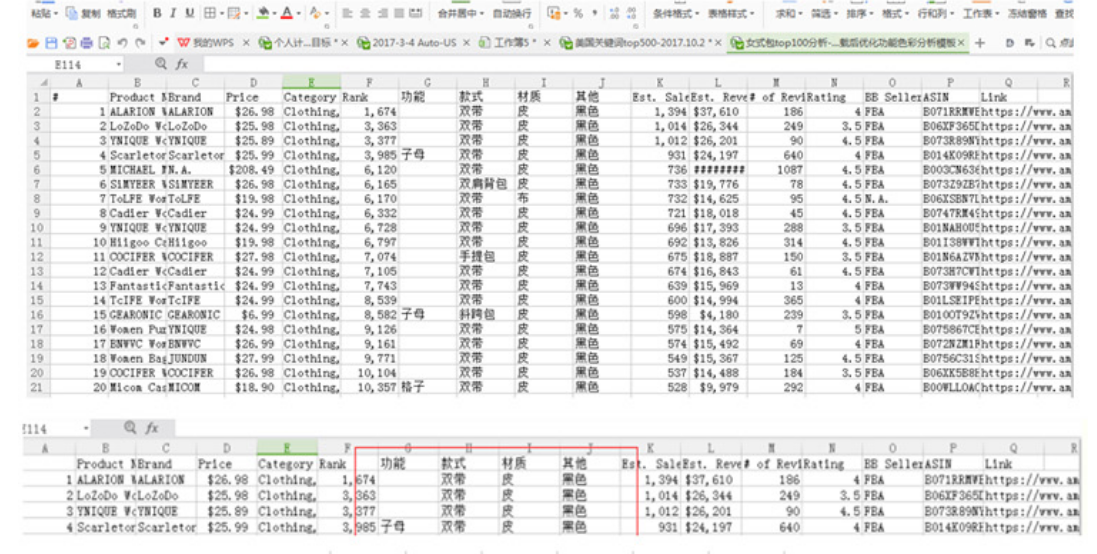
Task: Select the cell reading 手提包
Action: pos(486,257)
